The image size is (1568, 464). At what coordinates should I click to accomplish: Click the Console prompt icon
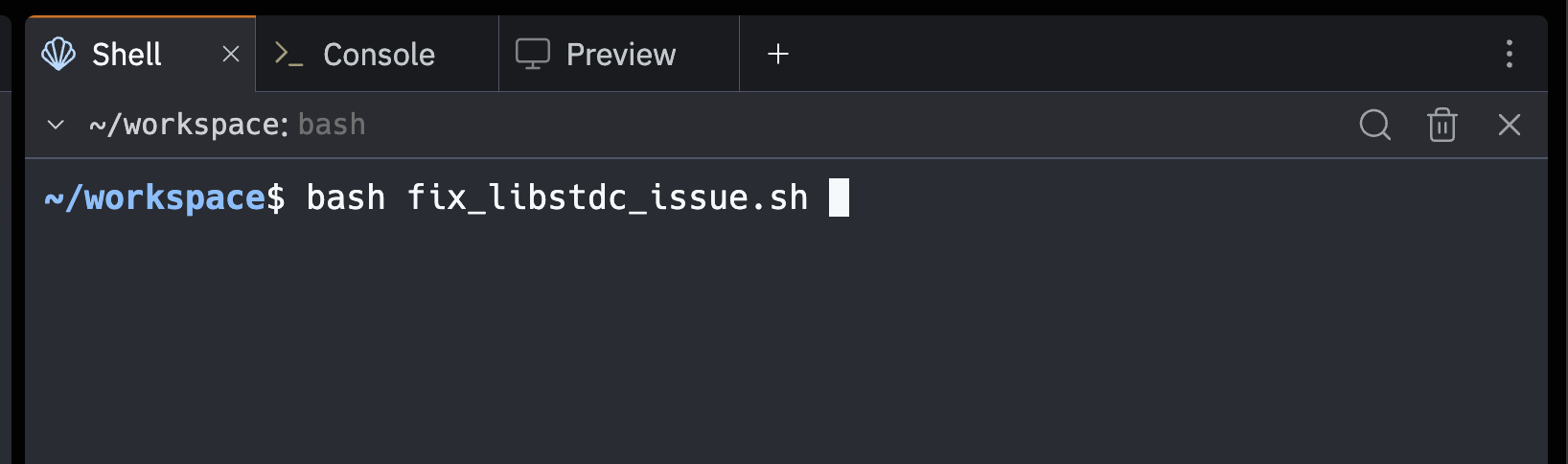pyautogui.click(x=288, y=55)
